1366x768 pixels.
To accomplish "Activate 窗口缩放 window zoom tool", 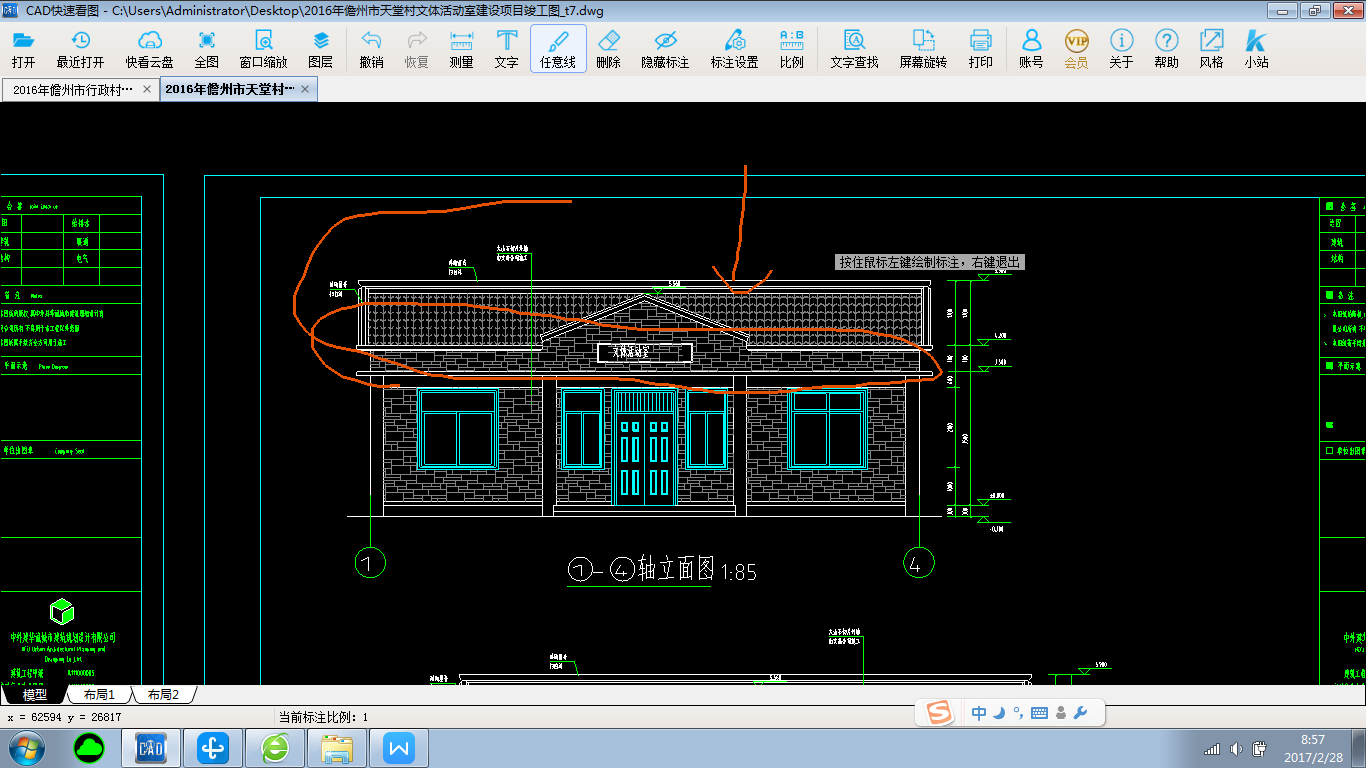I will point(263,48).
